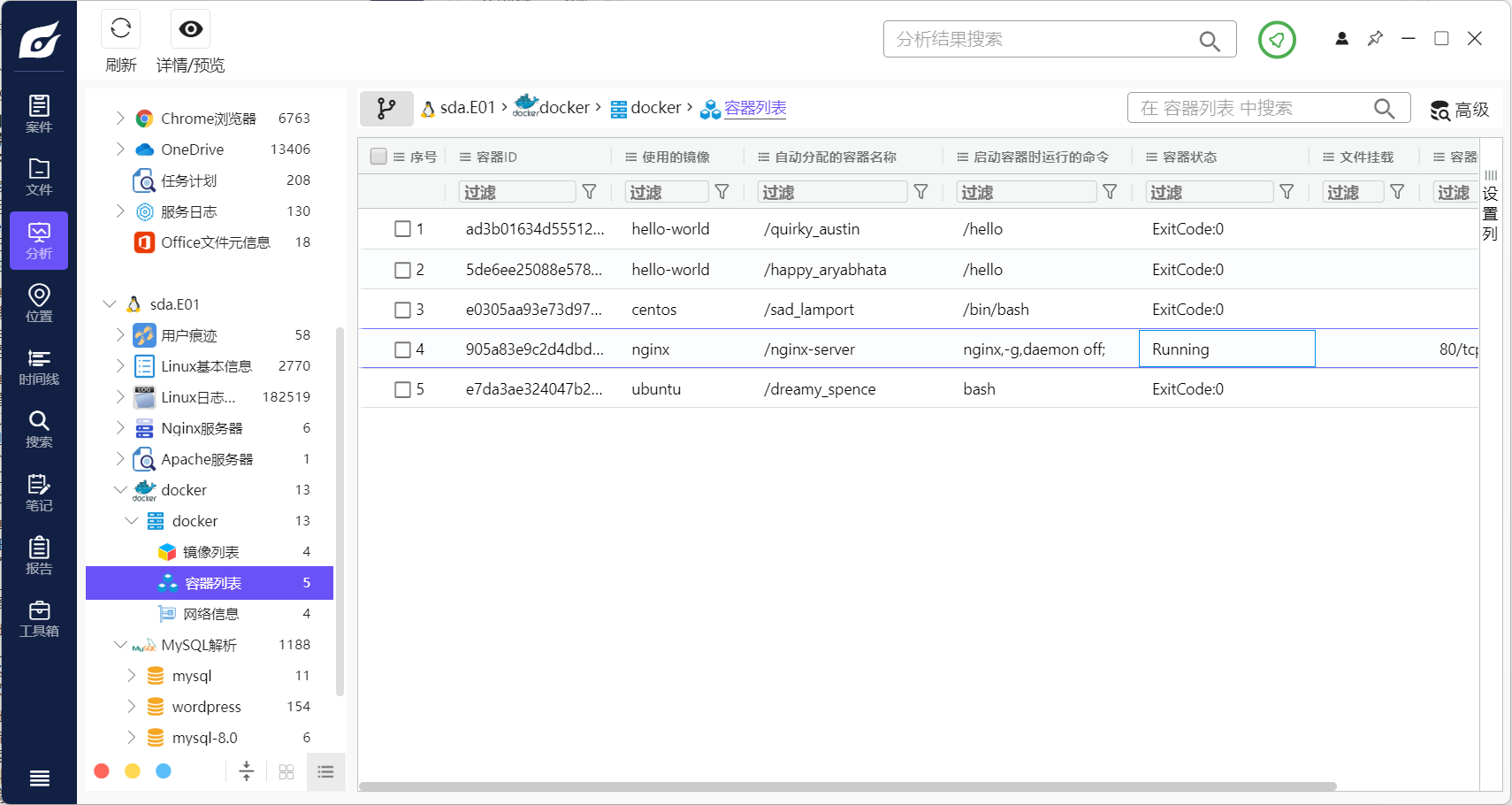1512x805 pixels.
Task: Check the box for row 4 nginx
Action: coord(402,349)
